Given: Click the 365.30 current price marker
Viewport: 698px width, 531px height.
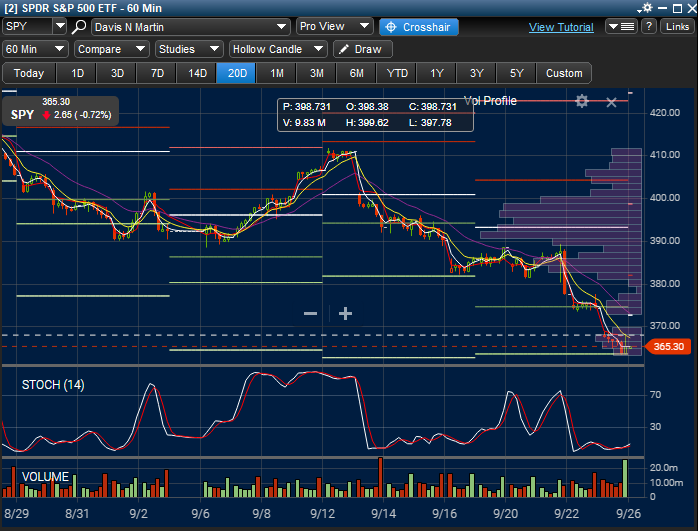Looking at the screenshot, I should [668, 346].
